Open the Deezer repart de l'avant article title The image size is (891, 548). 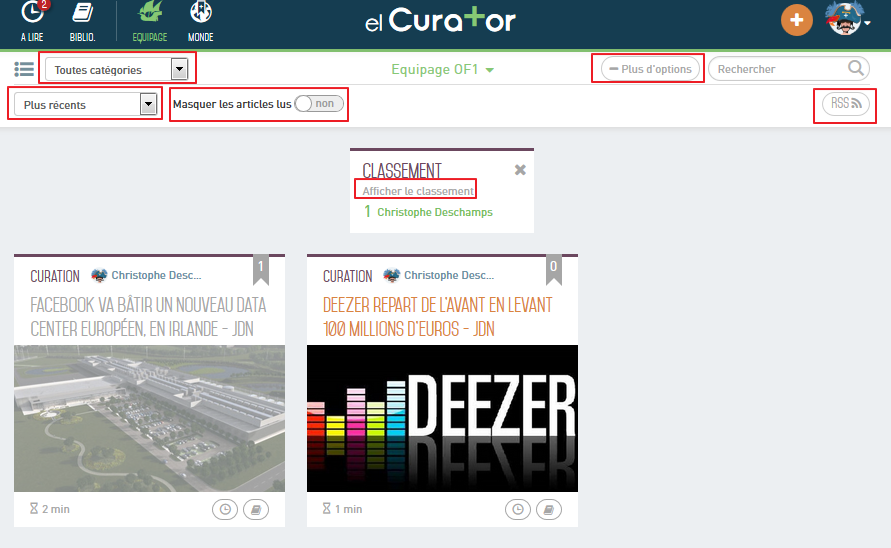click(x=438, y=317)
